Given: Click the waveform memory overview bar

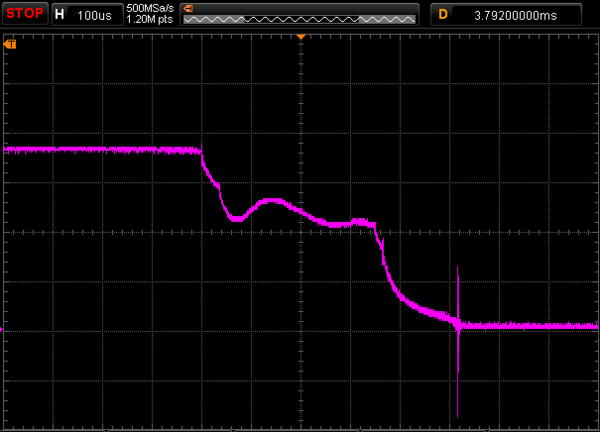Looking at the screenshot, I should coord(299,20).
